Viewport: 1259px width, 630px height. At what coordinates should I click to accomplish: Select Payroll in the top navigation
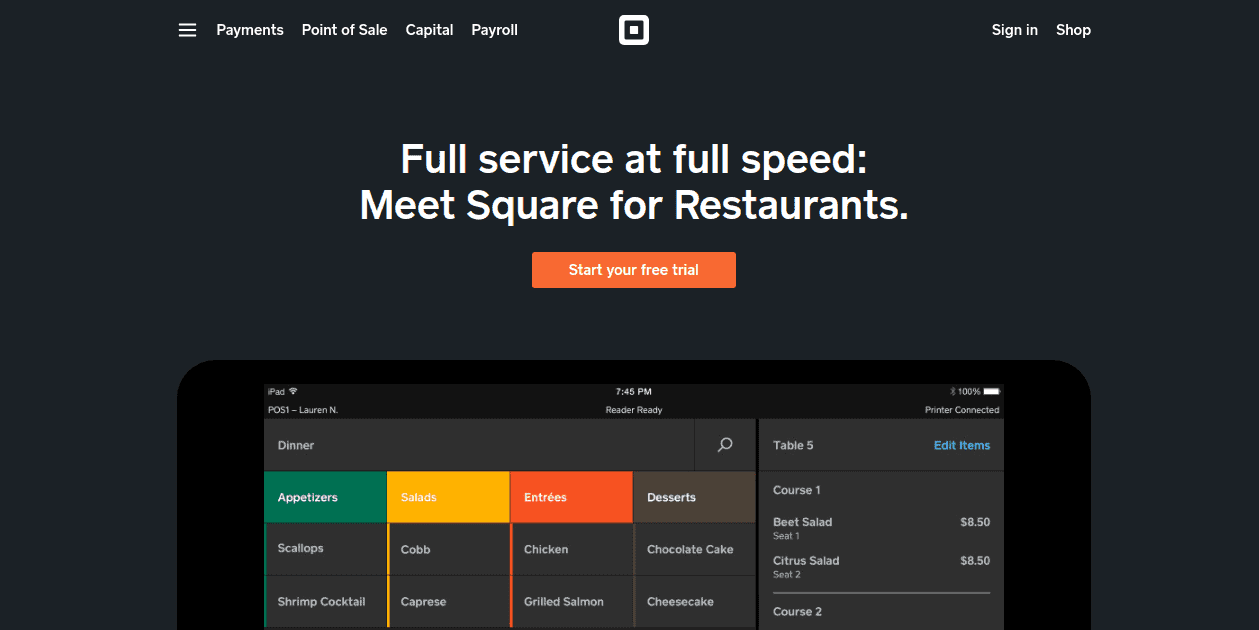pos(495,30)
